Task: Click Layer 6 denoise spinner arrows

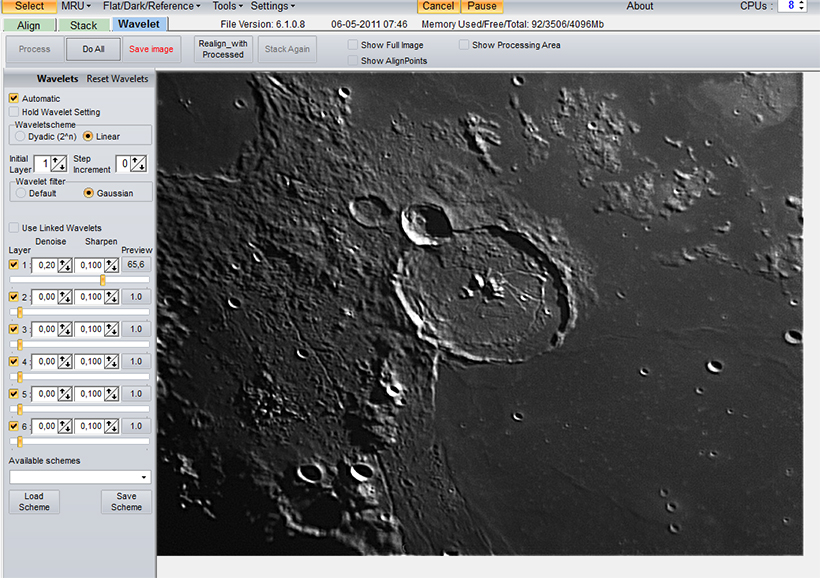Action: (x=65, y=427)
